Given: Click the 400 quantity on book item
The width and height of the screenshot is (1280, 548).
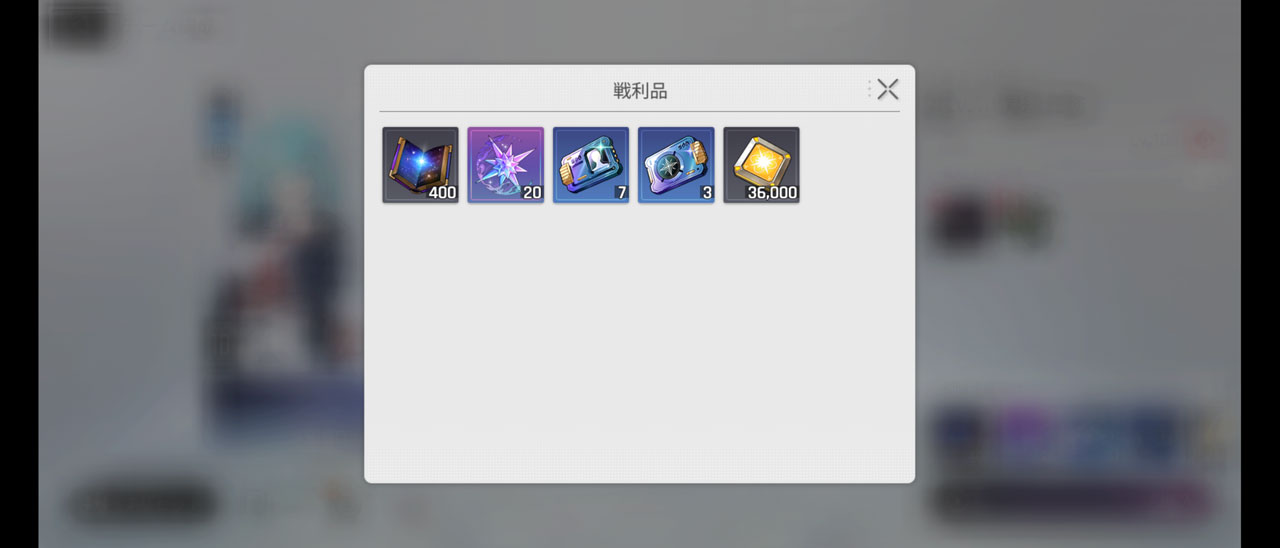Looking at the screenshot, I should click(x=442, y=192).
